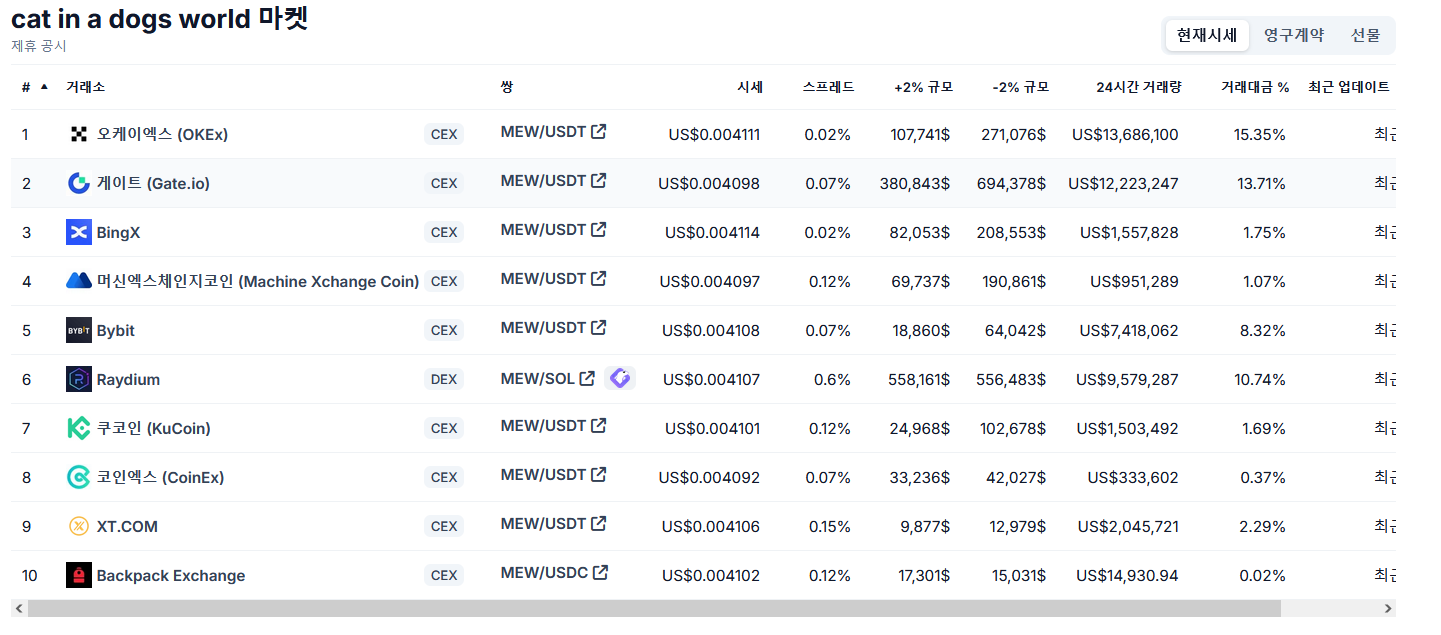Click the price US$0.004111

pyautogui.click(x=714, y=134)
